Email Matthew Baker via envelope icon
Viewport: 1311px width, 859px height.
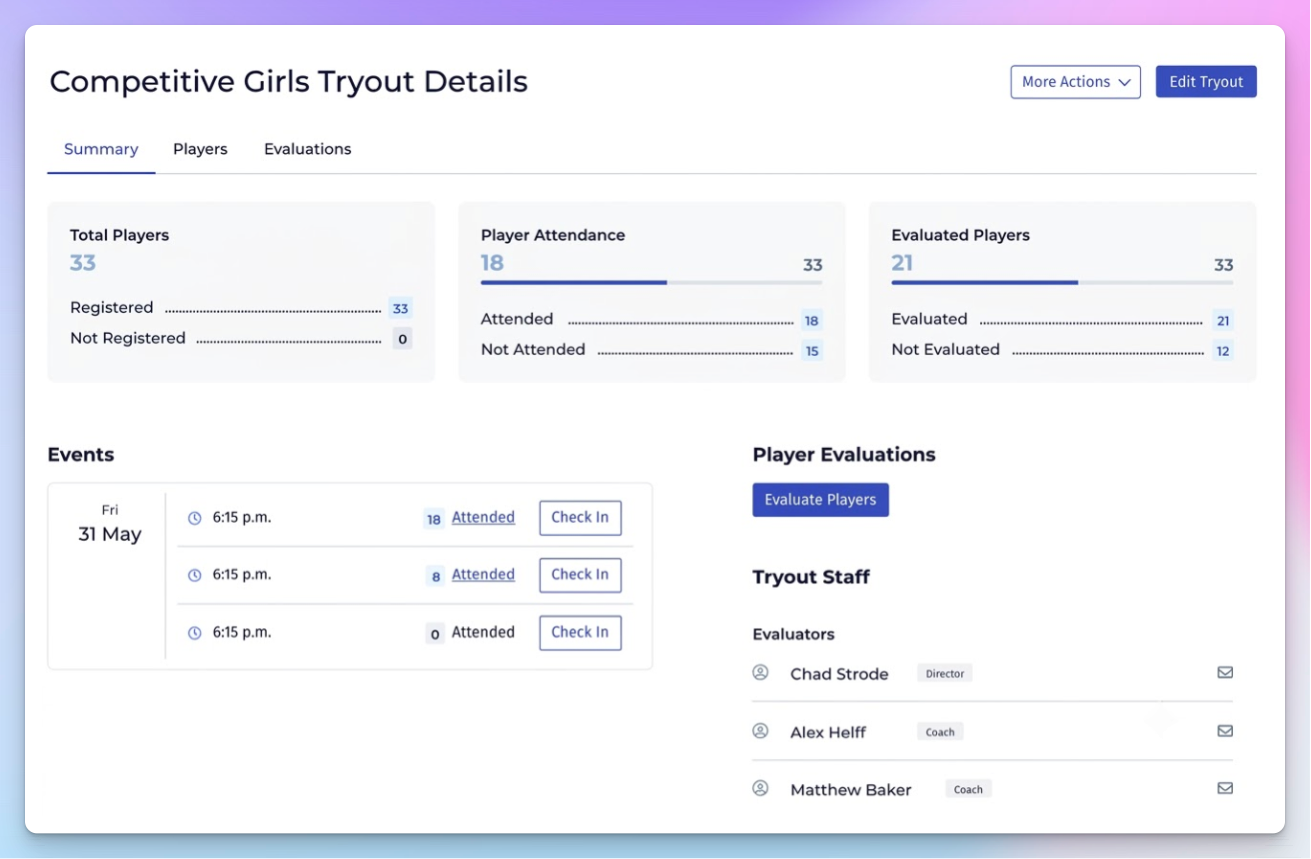[x=1225, y=788]
